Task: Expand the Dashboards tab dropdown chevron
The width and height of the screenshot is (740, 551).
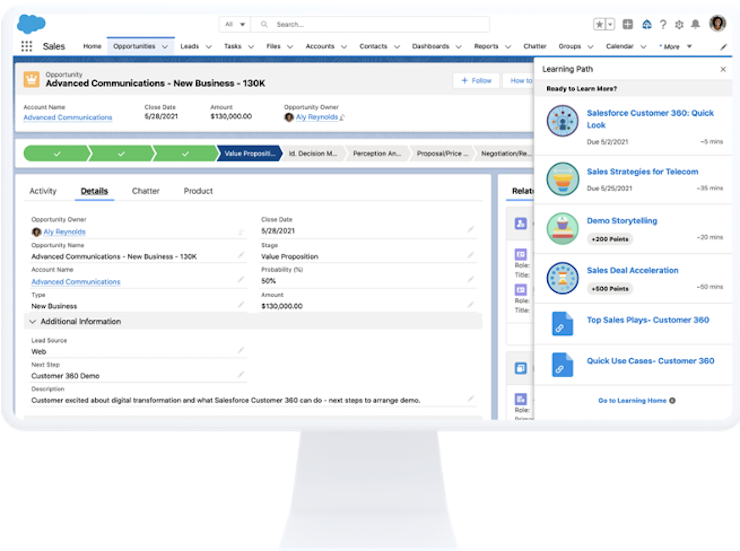Action: pos(459,47)
